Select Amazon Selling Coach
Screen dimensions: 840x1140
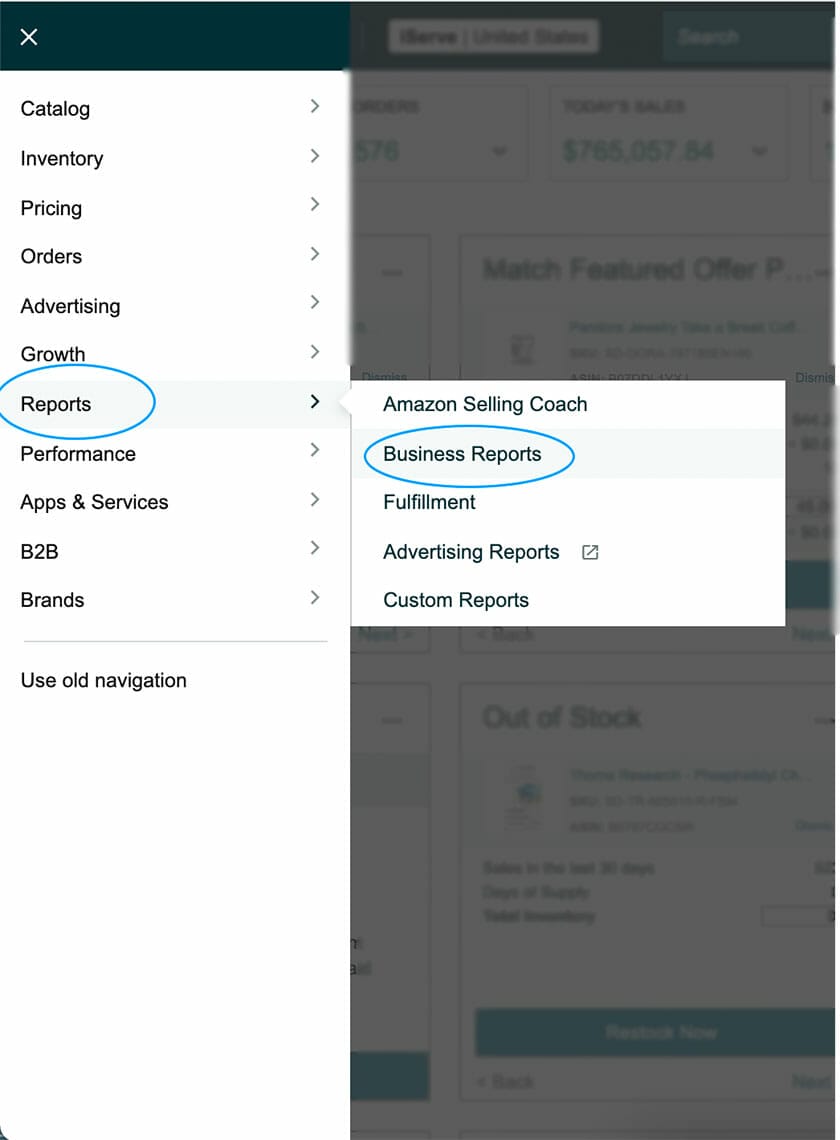pos(485,404)
